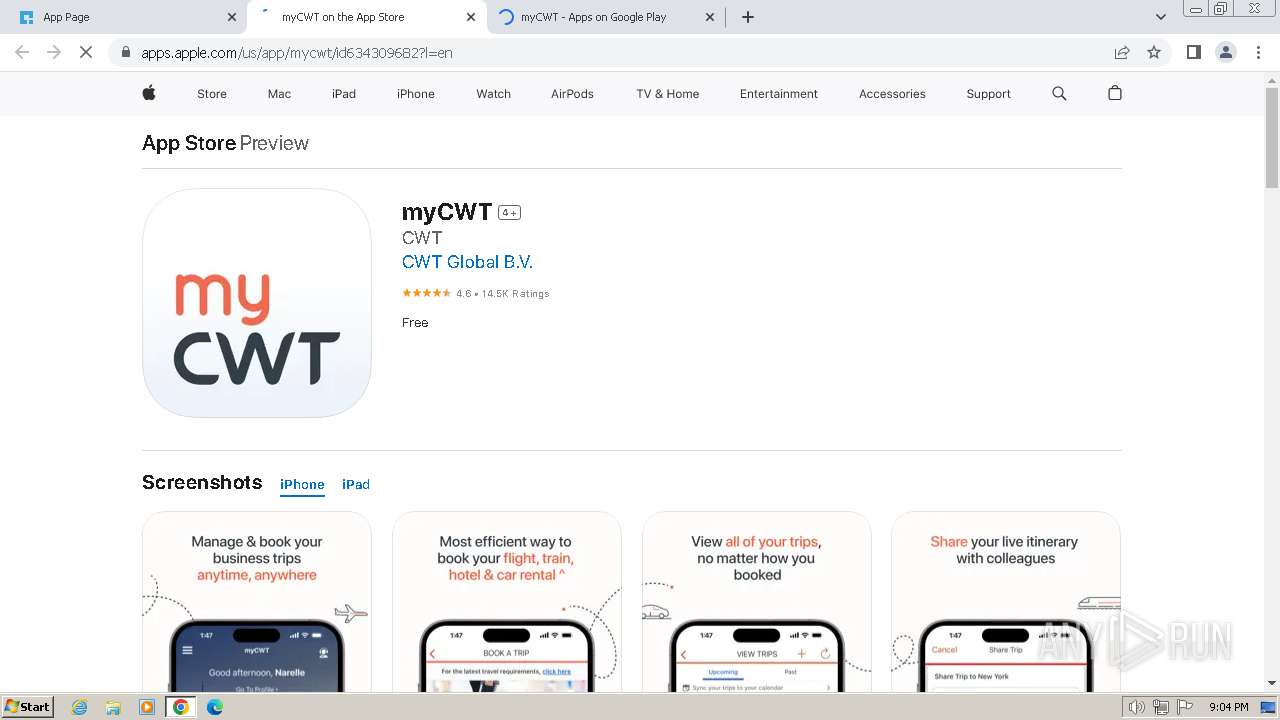
Task: Expand the tab search chevron
Action: 1160,17
